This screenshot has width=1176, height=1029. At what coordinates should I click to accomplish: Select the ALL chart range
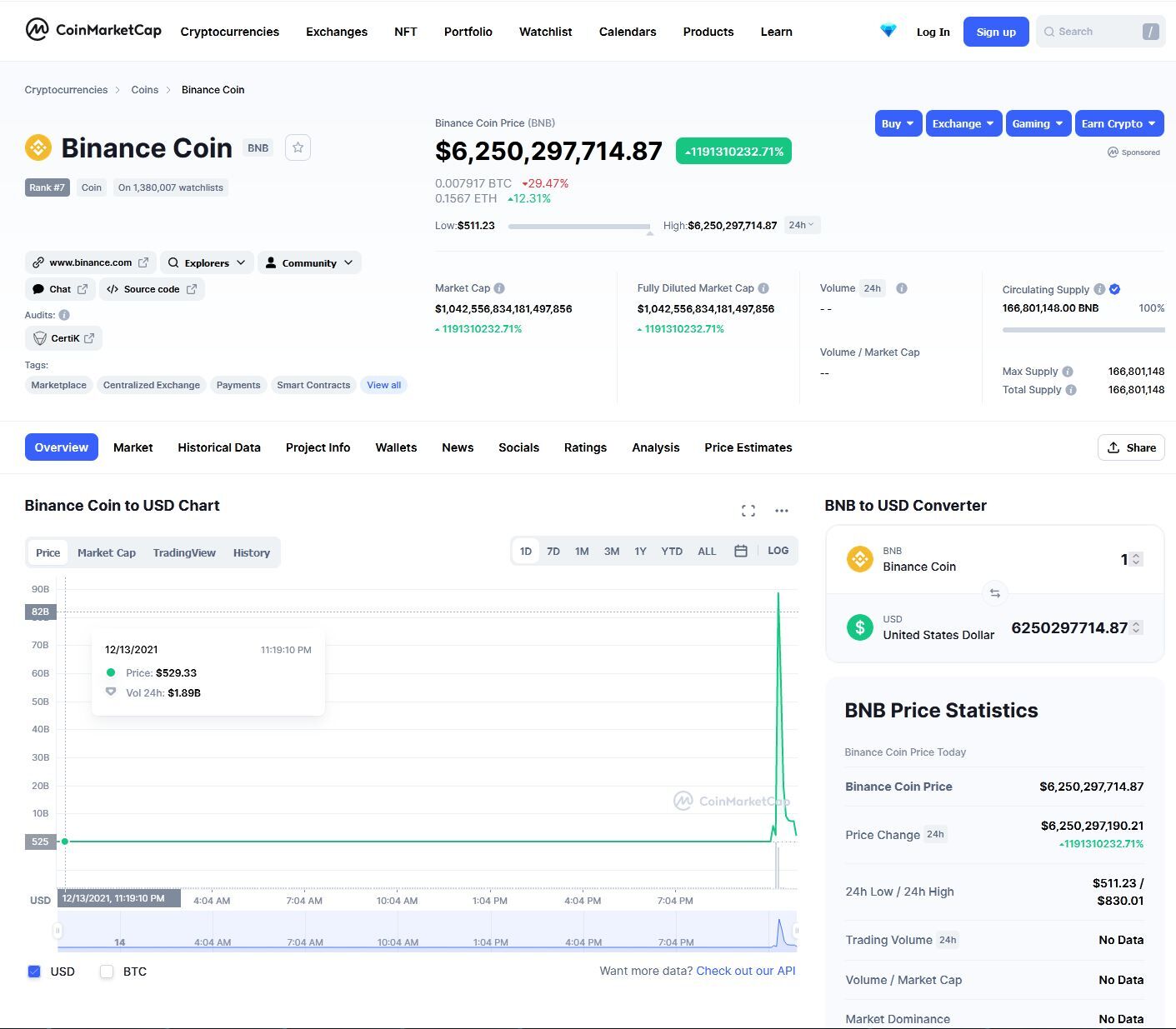click(x=707, y=552)
